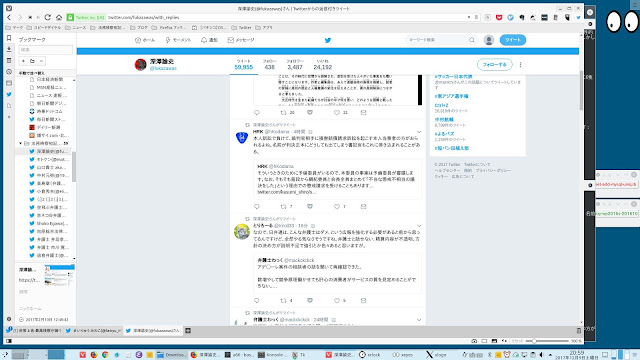Open the HRK tweet options chevron
Screen dimensions: 640x360
419,132
